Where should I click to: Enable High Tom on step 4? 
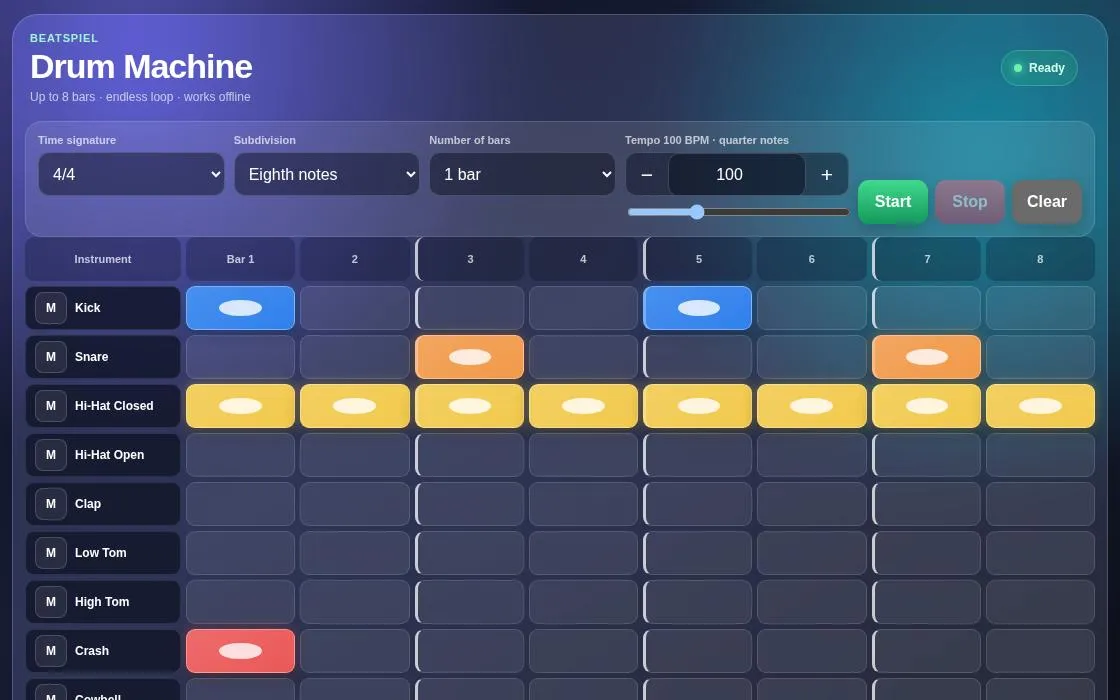coord(584,602)
